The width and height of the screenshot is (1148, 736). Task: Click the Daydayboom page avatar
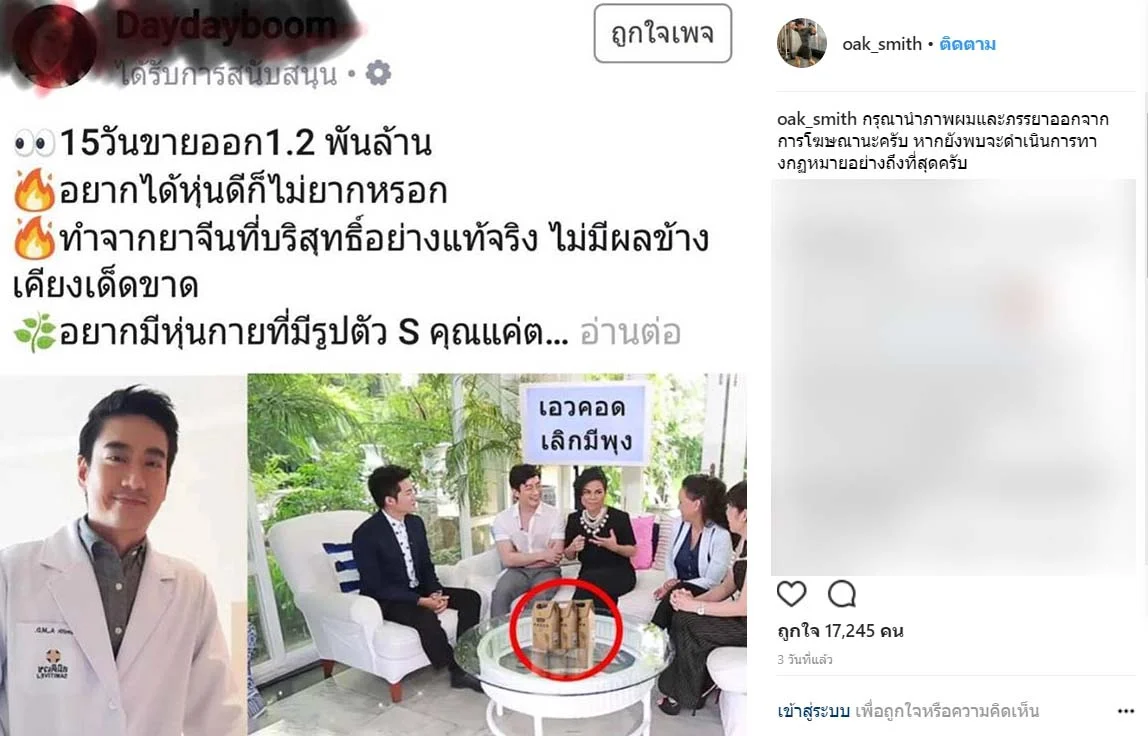coord(55,45)
